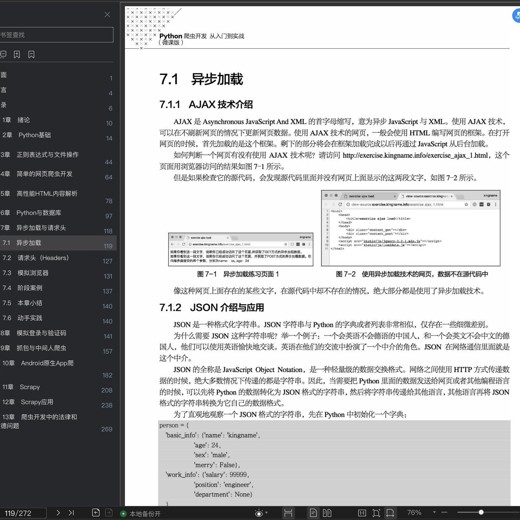
Task: Go to 7.2 请求头 (Headers) bookmark
Action: tap(36, 258)
